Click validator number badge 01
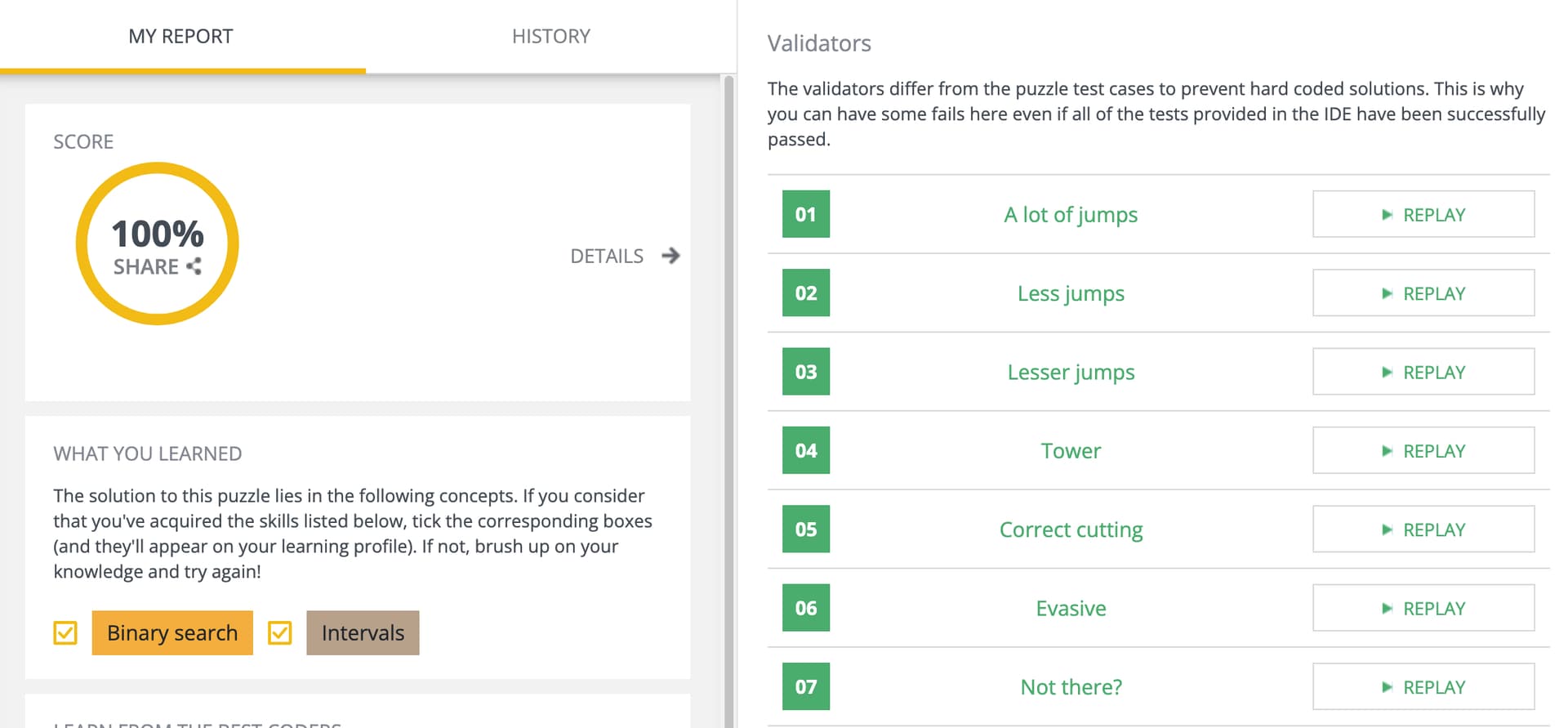The height and width of the screenshot is (728, 1568). [x=805, y=214]
